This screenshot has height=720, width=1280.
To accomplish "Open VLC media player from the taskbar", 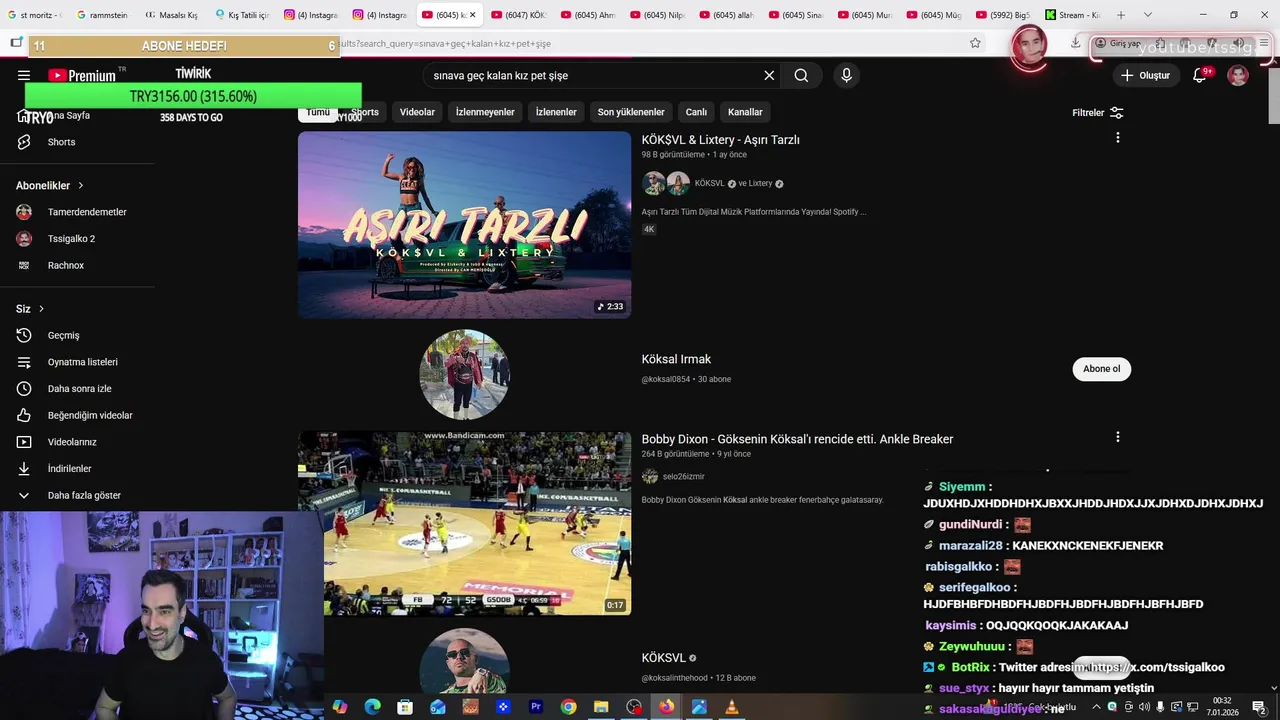I will pos(732,707).
